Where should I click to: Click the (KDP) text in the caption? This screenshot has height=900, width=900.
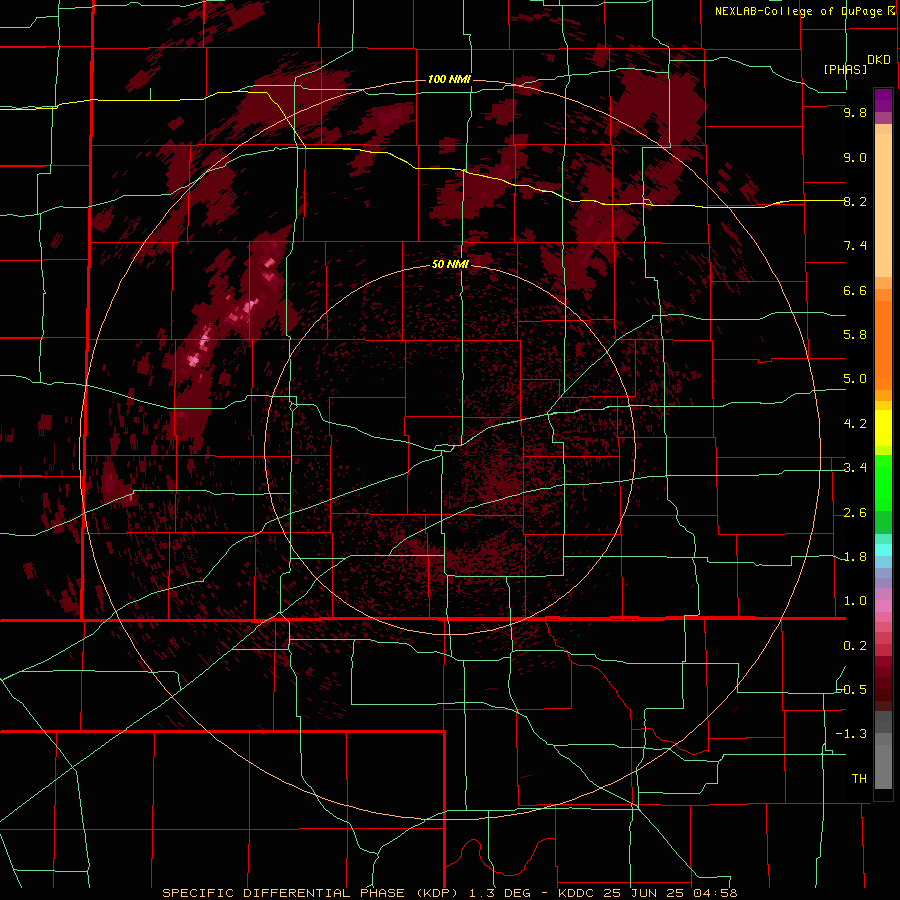[438, 893]
